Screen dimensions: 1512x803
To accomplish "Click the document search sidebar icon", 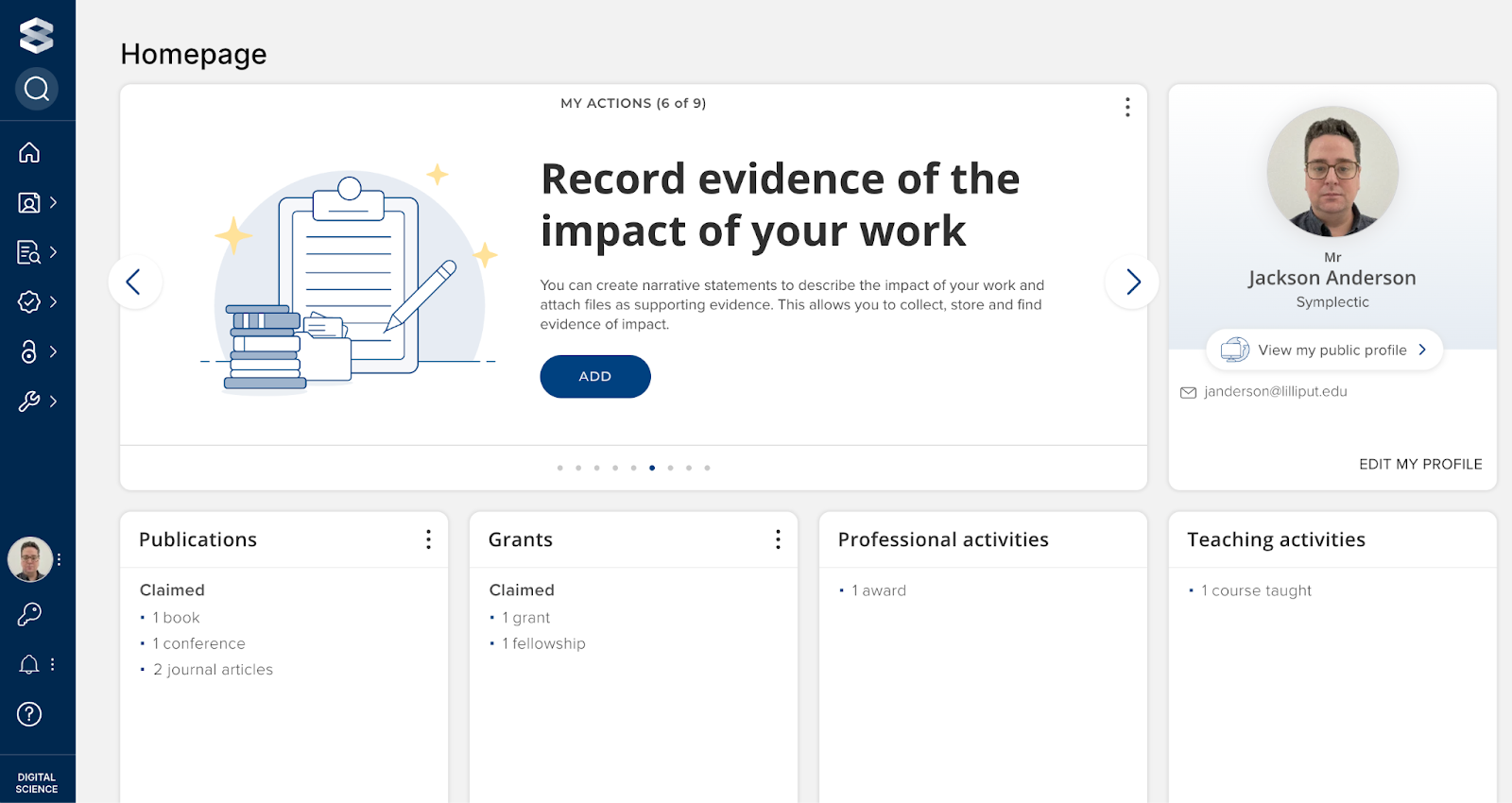I will click(x=29, y=252).
